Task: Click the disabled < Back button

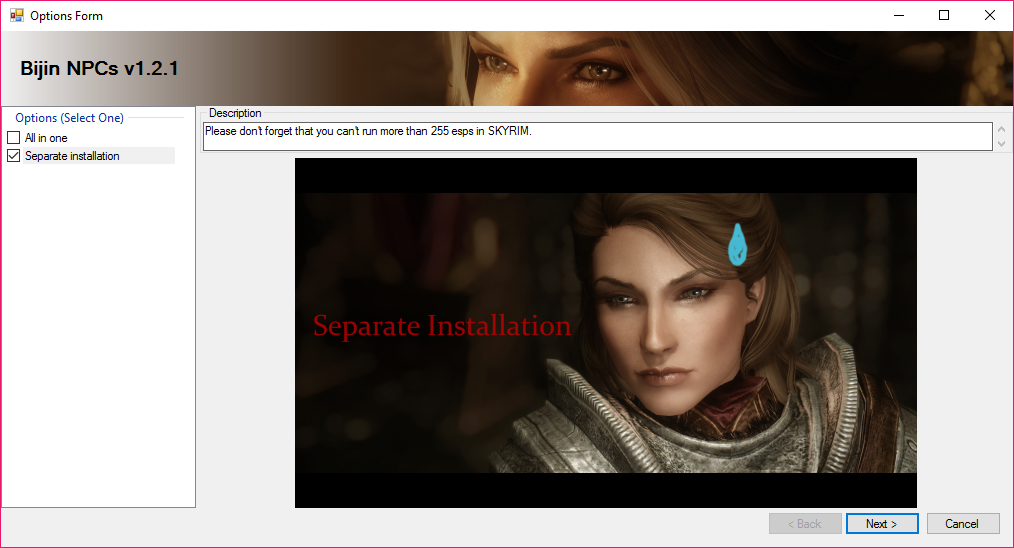Action: coord(805,523)
